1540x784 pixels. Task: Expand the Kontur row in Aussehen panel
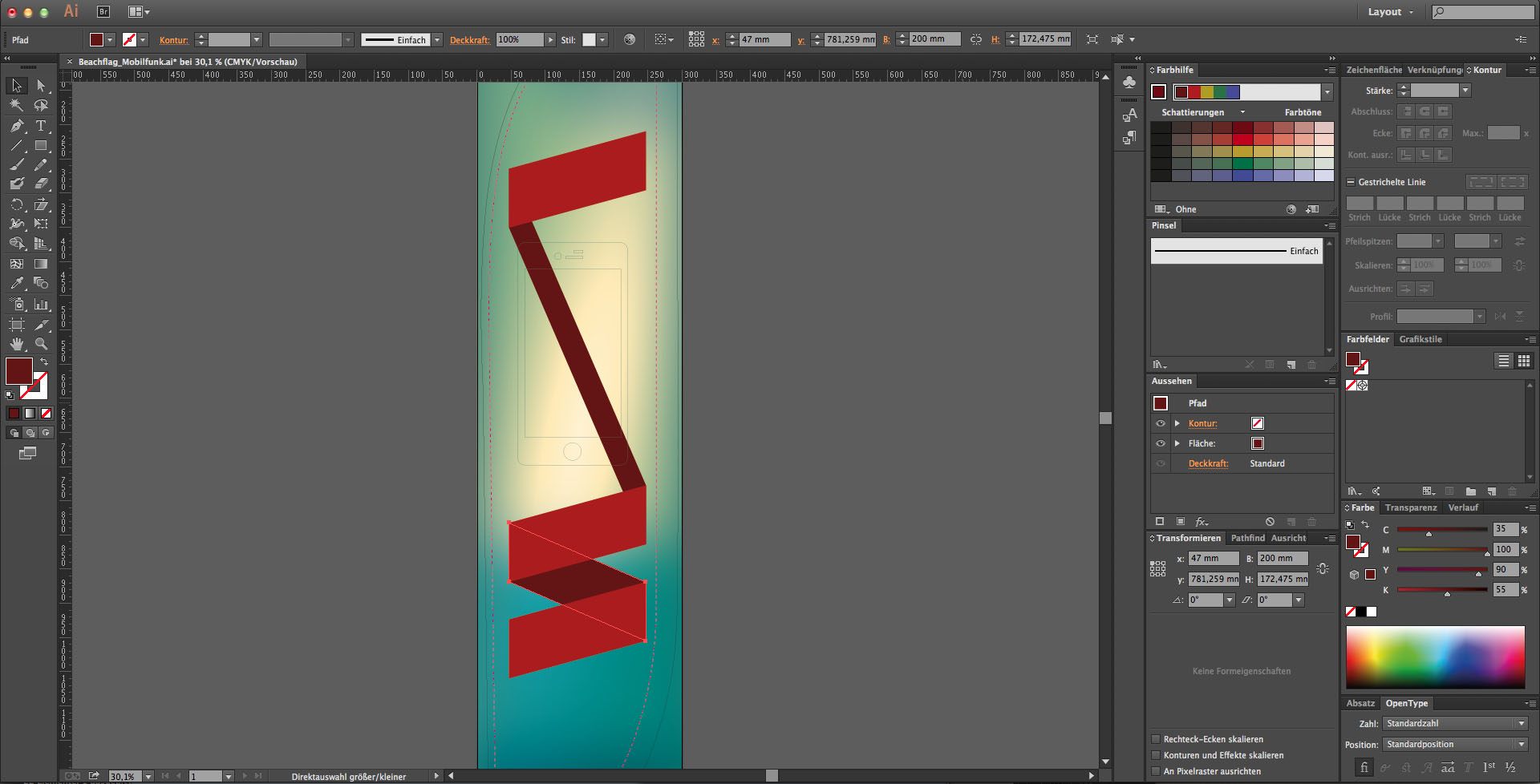pyautogui.click(x=1177, y=423)
